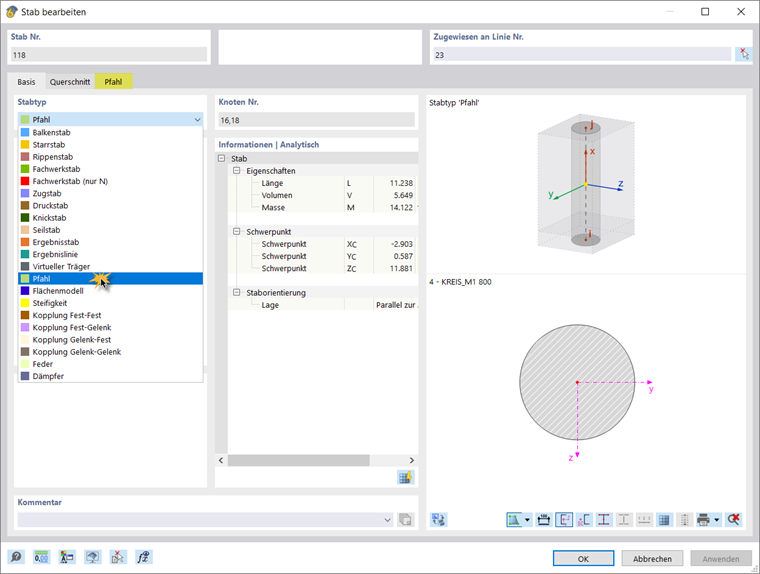The width and height of the screenshot is (760, 574).
Task: Click left arrow of info scrollbar
Action: coord(221,460)
